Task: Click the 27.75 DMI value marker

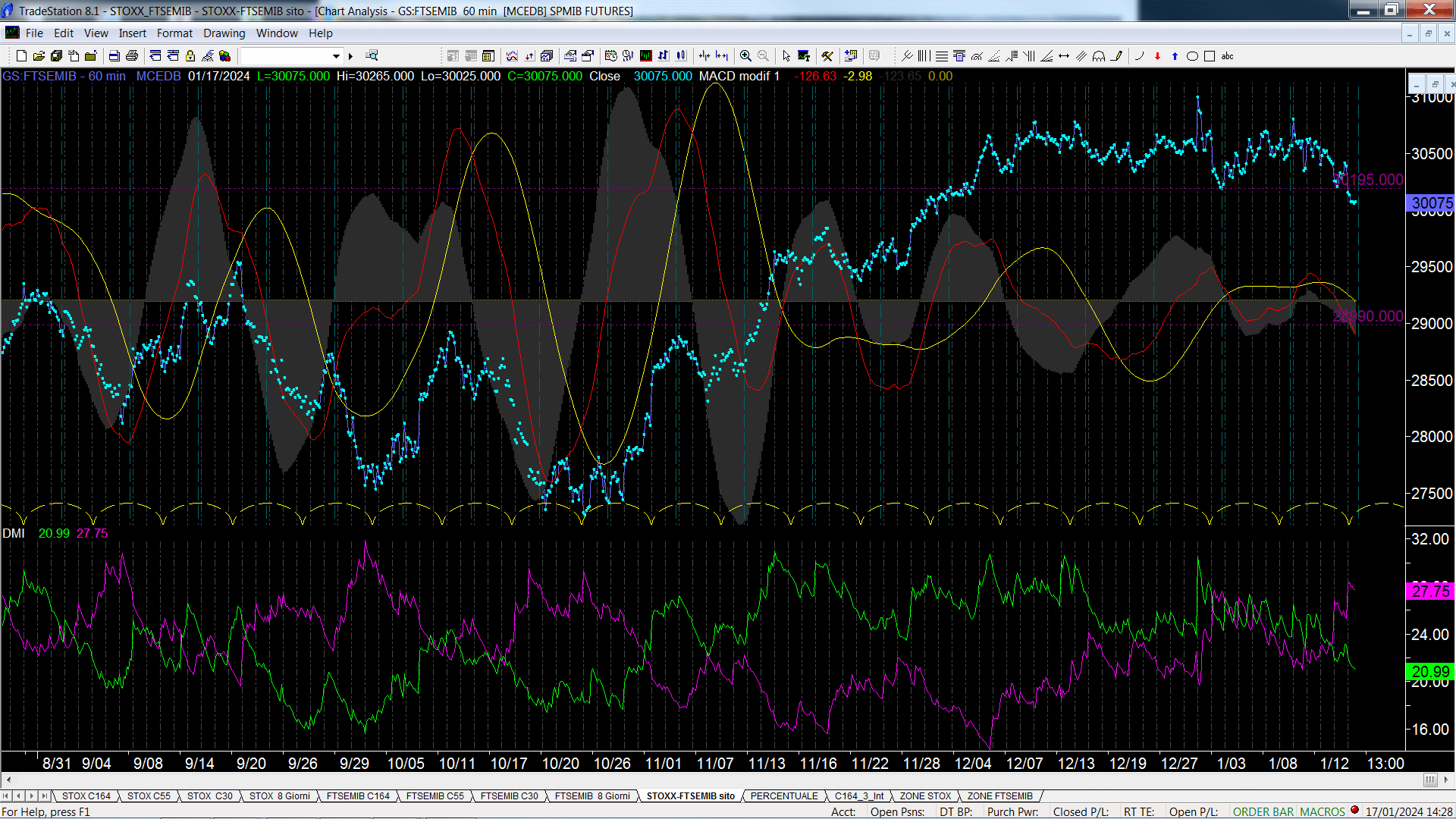Action: coord(1430,591)
